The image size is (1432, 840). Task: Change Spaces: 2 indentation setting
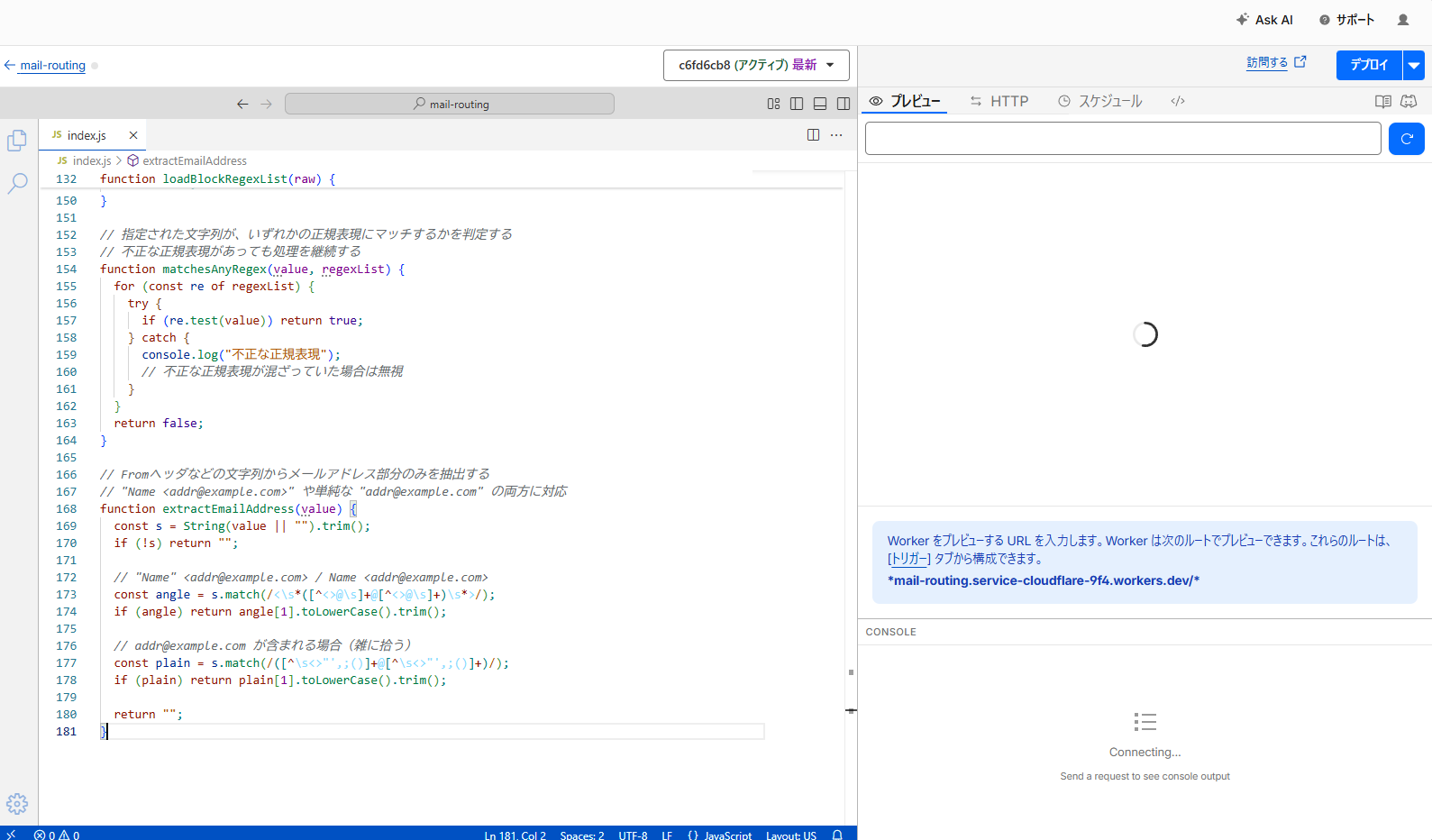tap(582, 835)
